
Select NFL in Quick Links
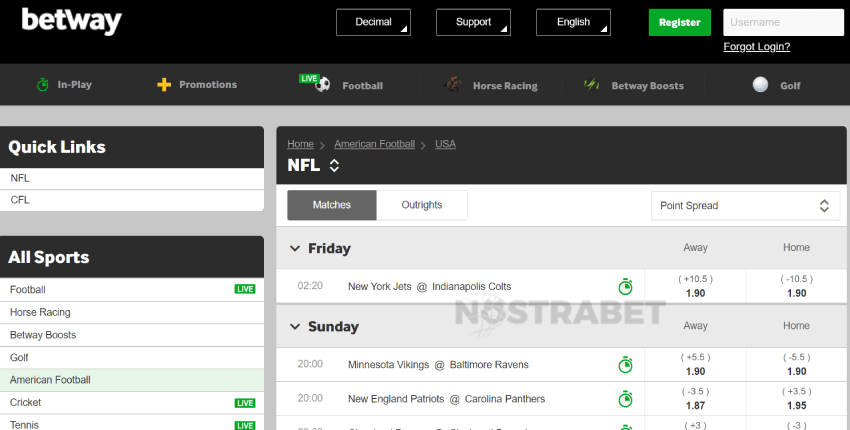coord(132,178)
